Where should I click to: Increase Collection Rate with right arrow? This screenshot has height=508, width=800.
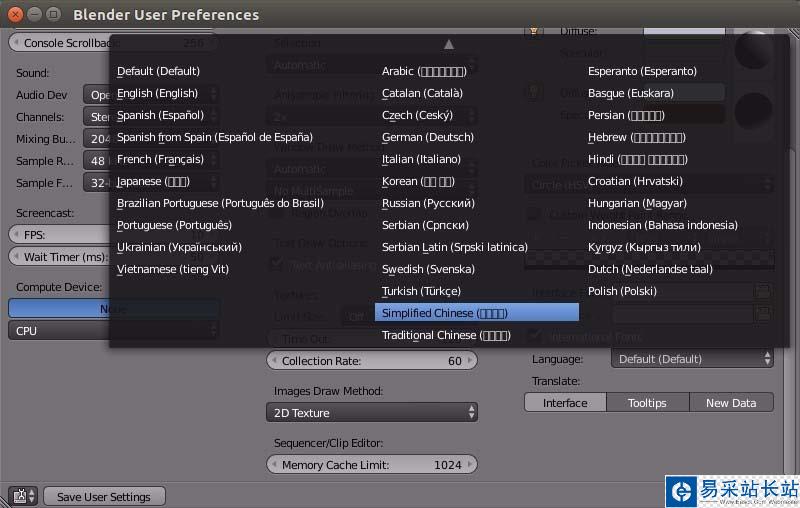point(470,361)
